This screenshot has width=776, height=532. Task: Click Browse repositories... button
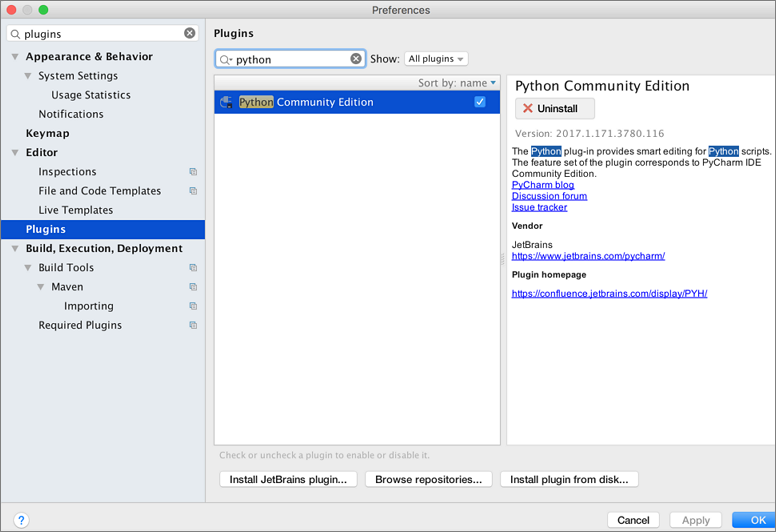coord(429,480)
